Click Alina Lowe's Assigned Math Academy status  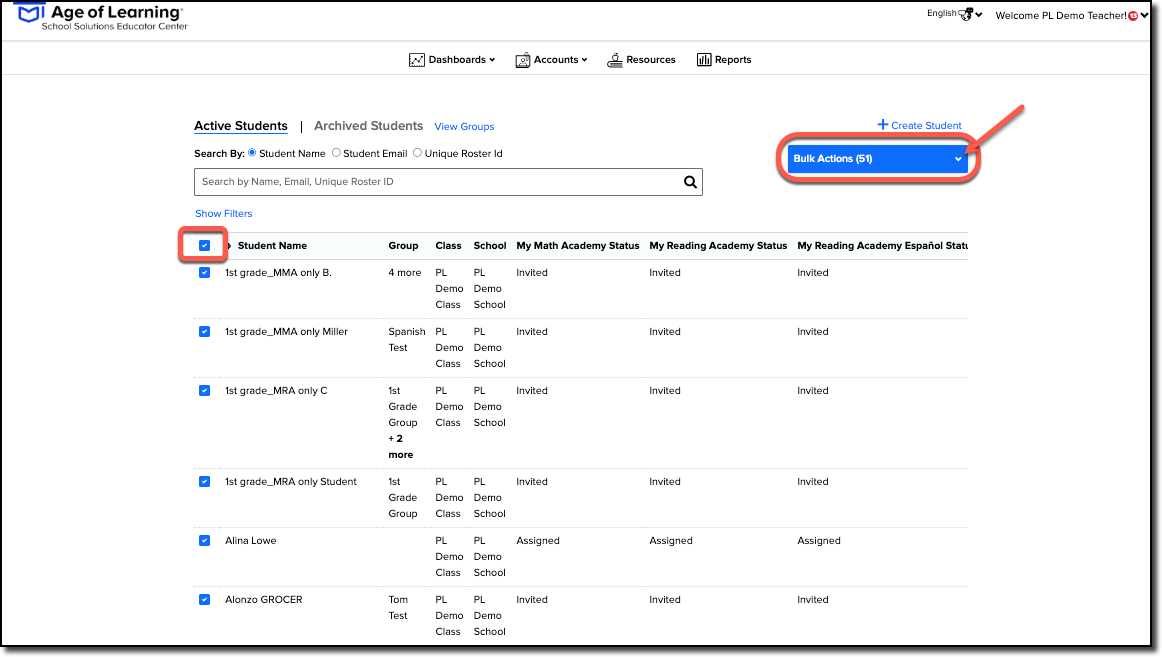(538, 541)
